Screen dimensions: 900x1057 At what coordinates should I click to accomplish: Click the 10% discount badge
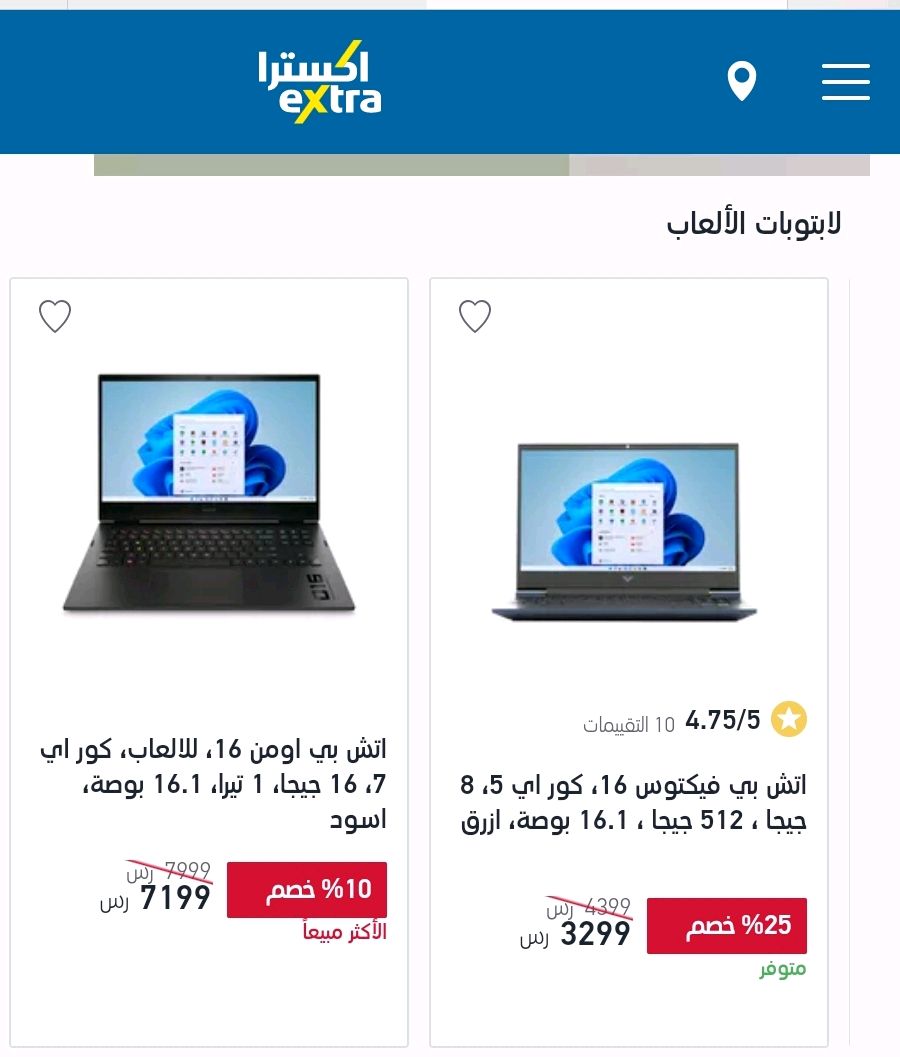[x=307, y=890]
